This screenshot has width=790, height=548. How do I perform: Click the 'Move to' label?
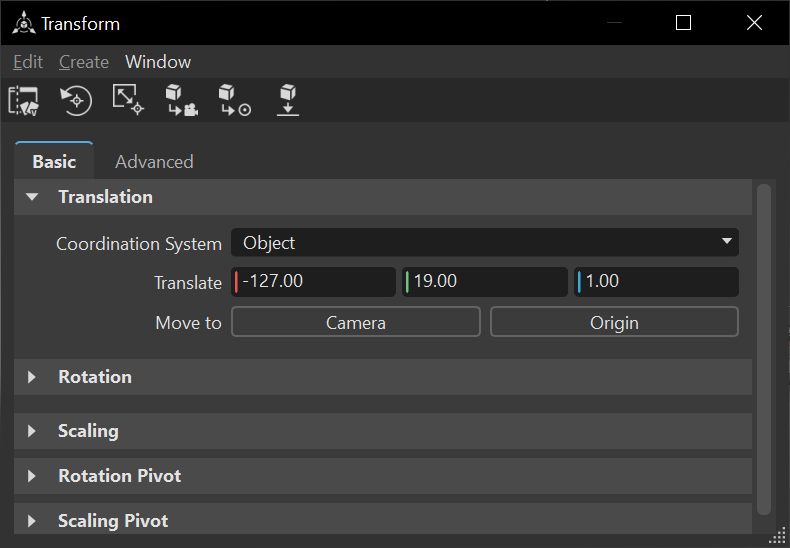[x=188, y=322]
